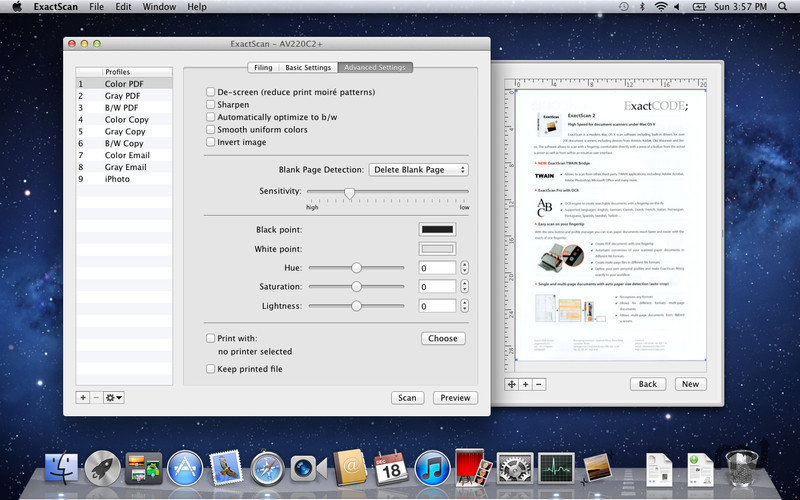
Task: Launch iTunes from the Dock
Action: point(432,468)
